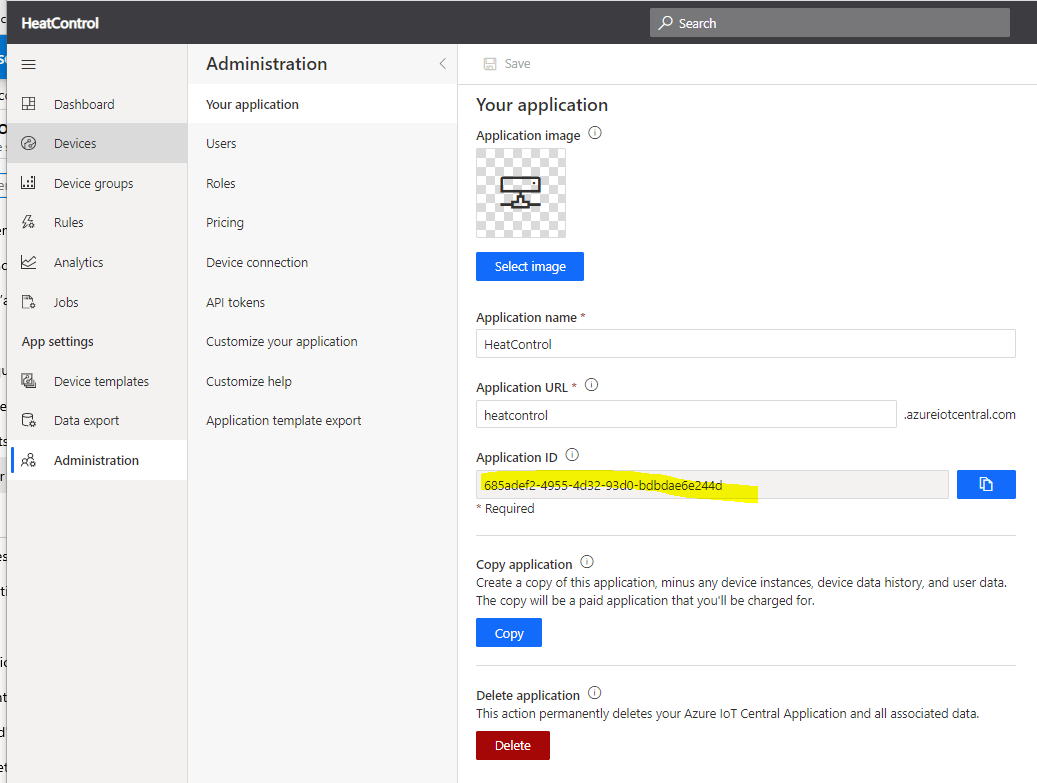Open the Jobs section
This screenshot has width=1037, height=783.
97,302
